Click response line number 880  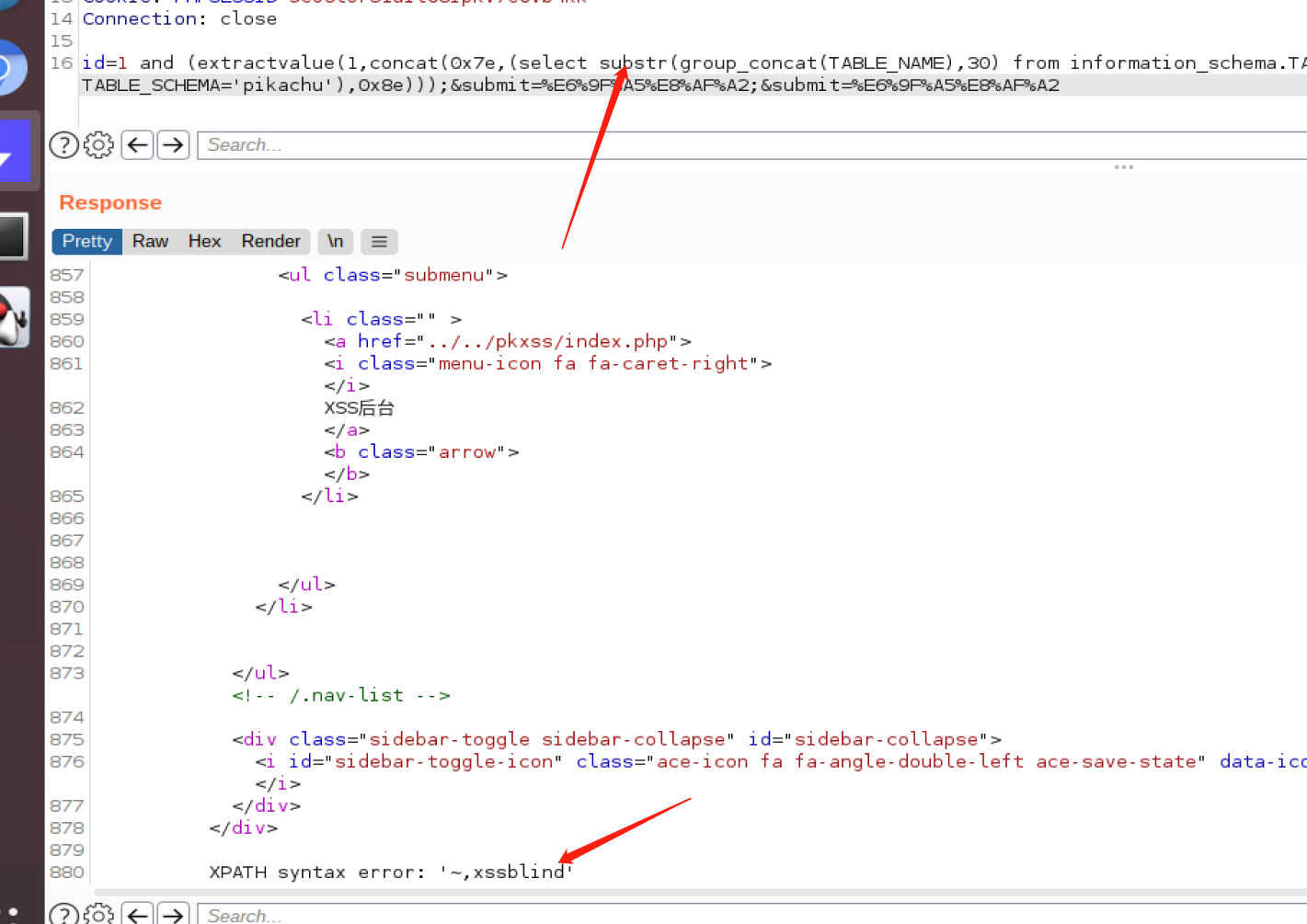[x=67, y=872]
